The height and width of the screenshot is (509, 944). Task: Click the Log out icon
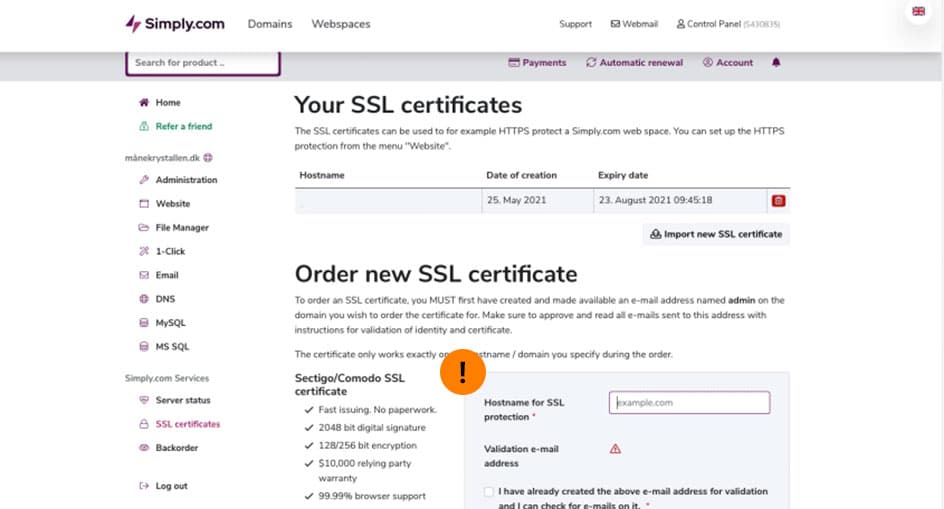(x=144, y=486)
